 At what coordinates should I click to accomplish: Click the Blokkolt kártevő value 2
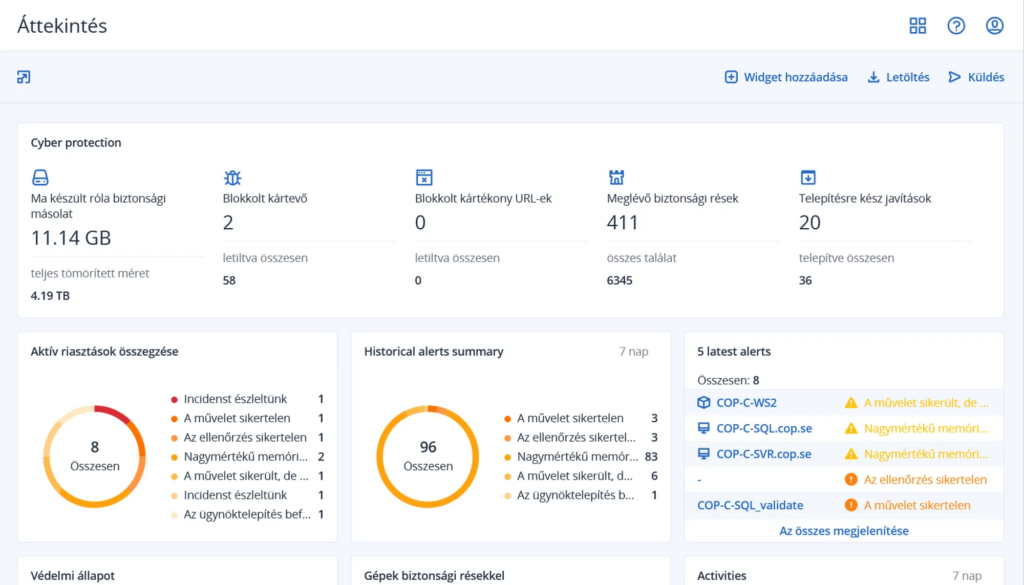click(x=228, y=223)
